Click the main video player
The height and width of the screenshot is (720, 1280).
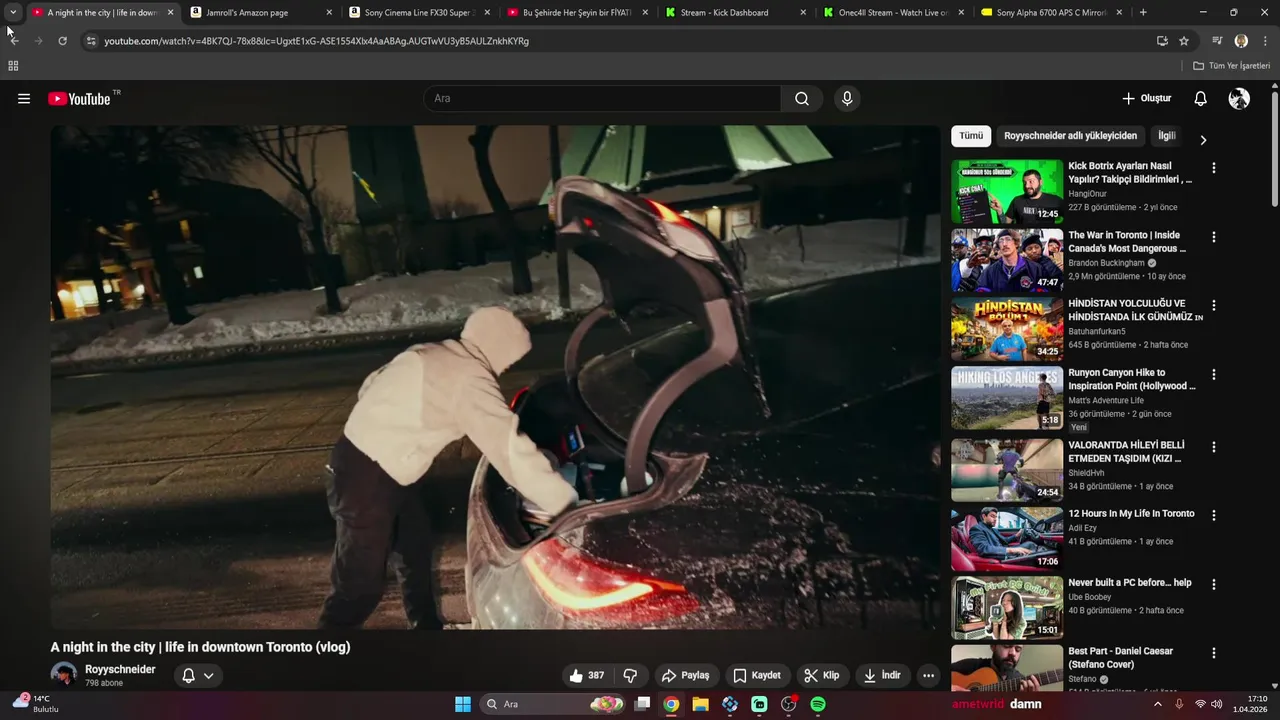[496, 377]
